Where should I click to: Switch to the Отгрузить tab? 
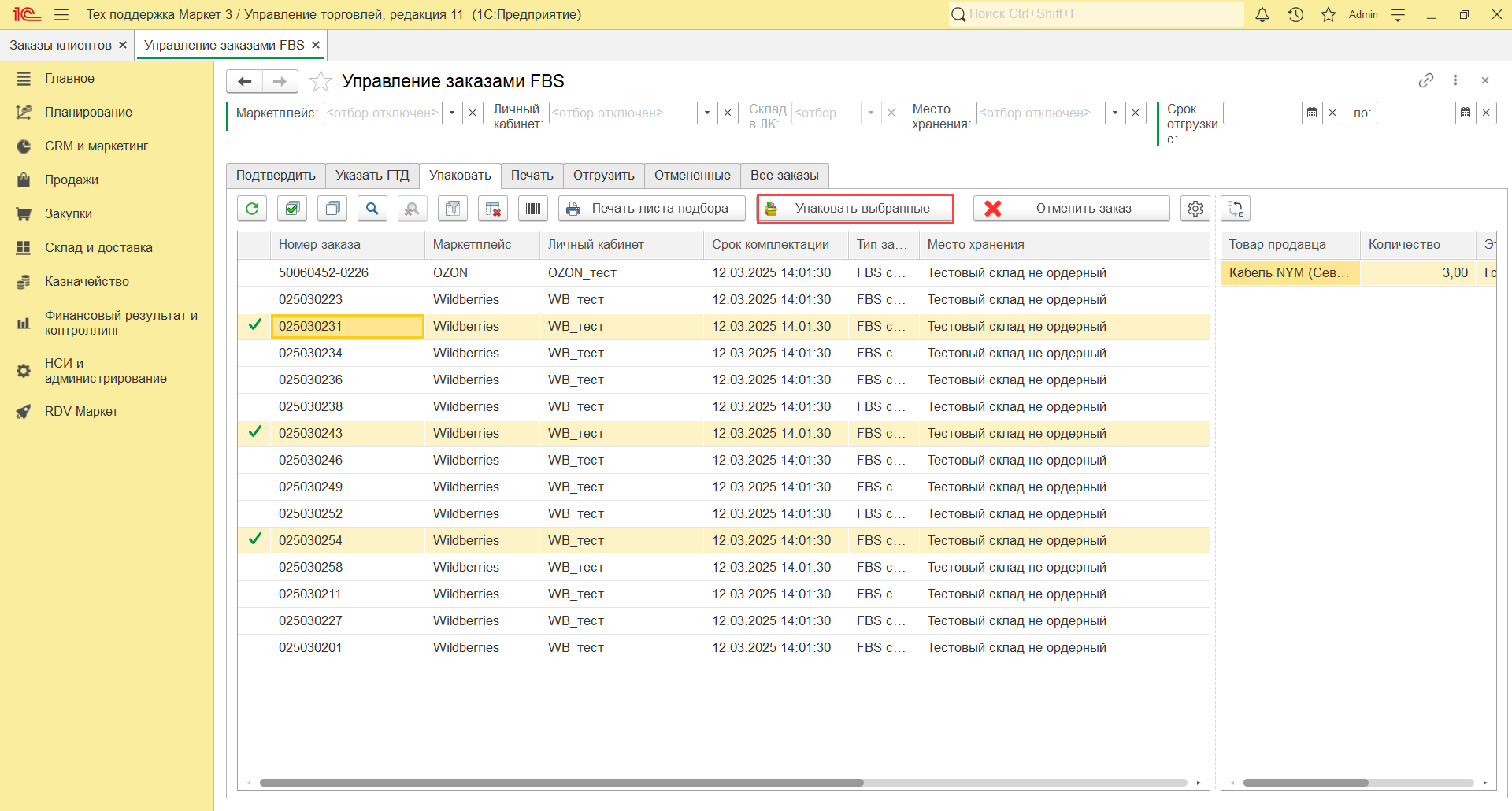point(603,175)
